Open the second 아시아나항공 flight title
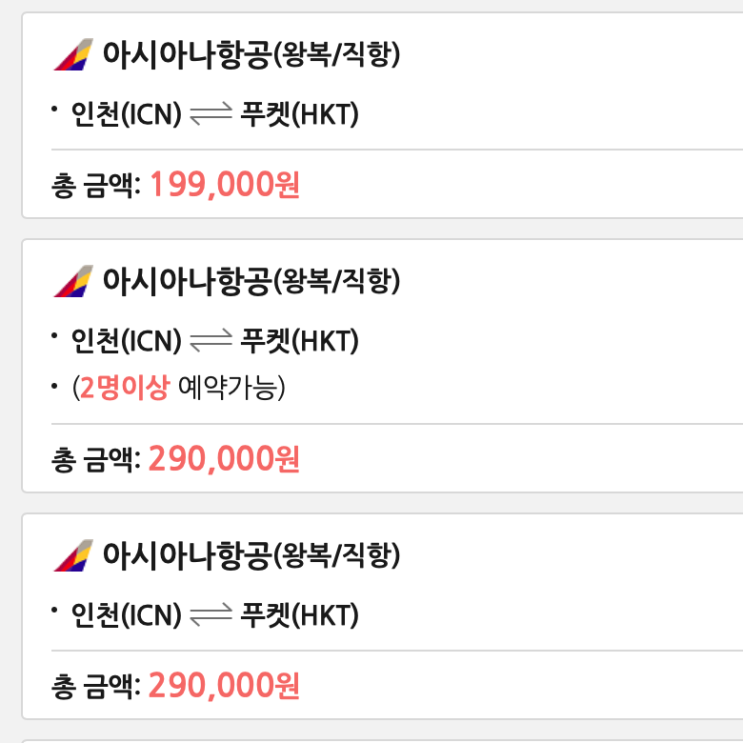Screen dimensions: 743x743 [251, 281]
